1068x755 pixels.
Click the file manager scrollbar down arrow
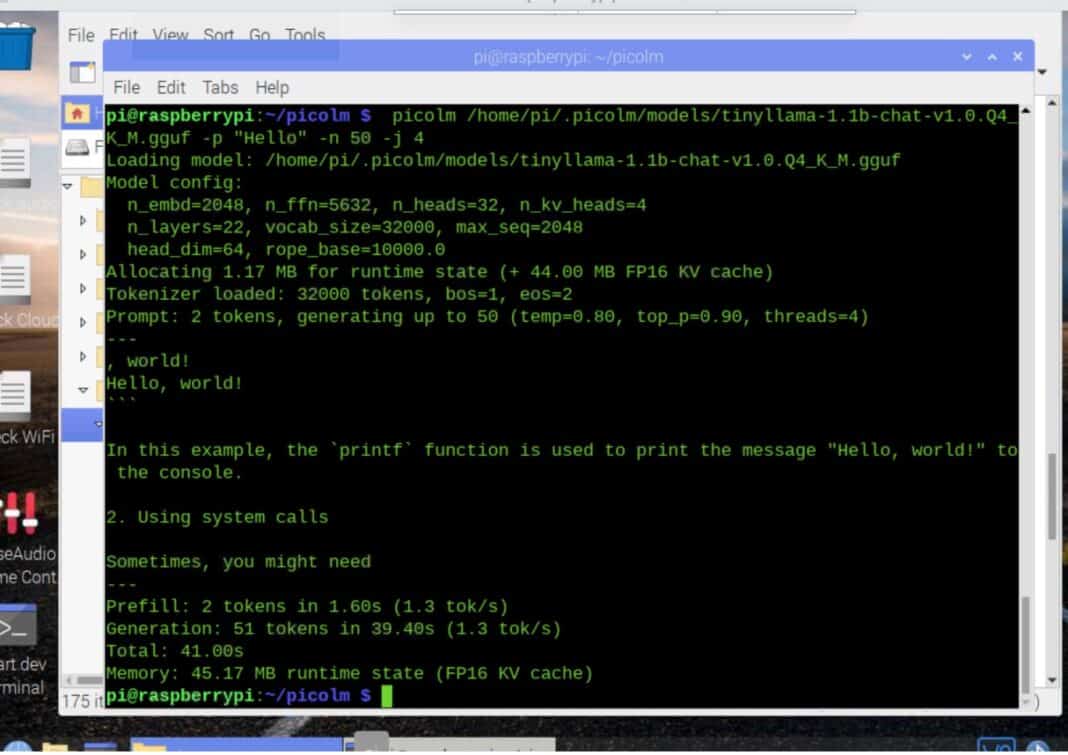[1052, 680]
